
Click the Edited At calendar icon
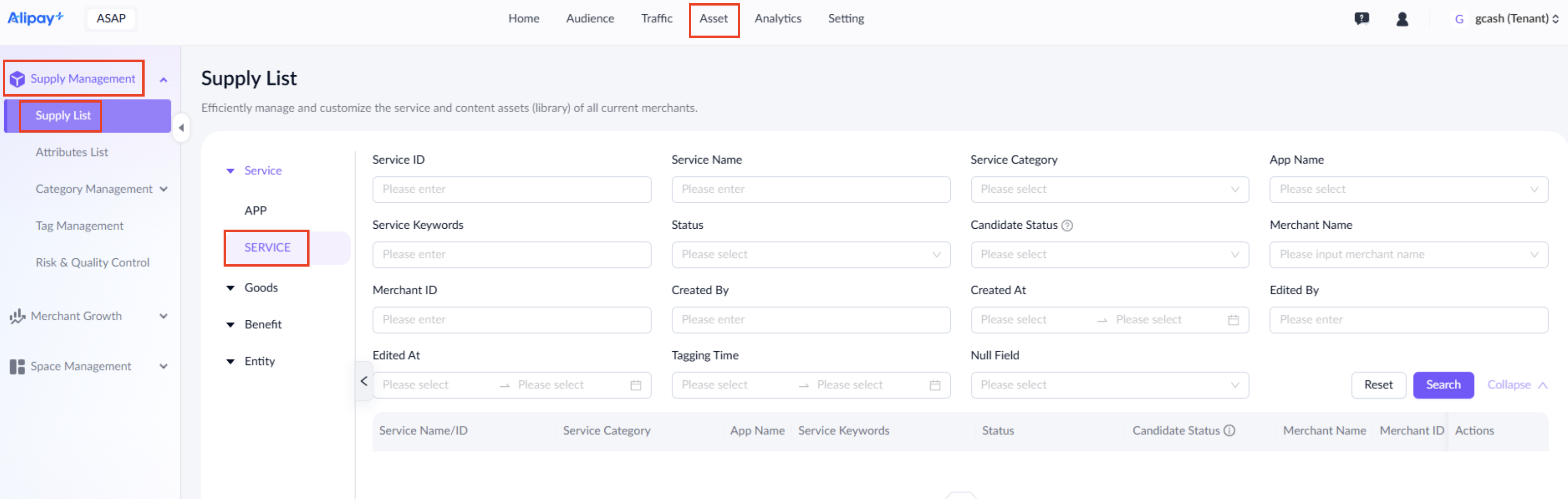pyautogui.click(x=636, y=385)
